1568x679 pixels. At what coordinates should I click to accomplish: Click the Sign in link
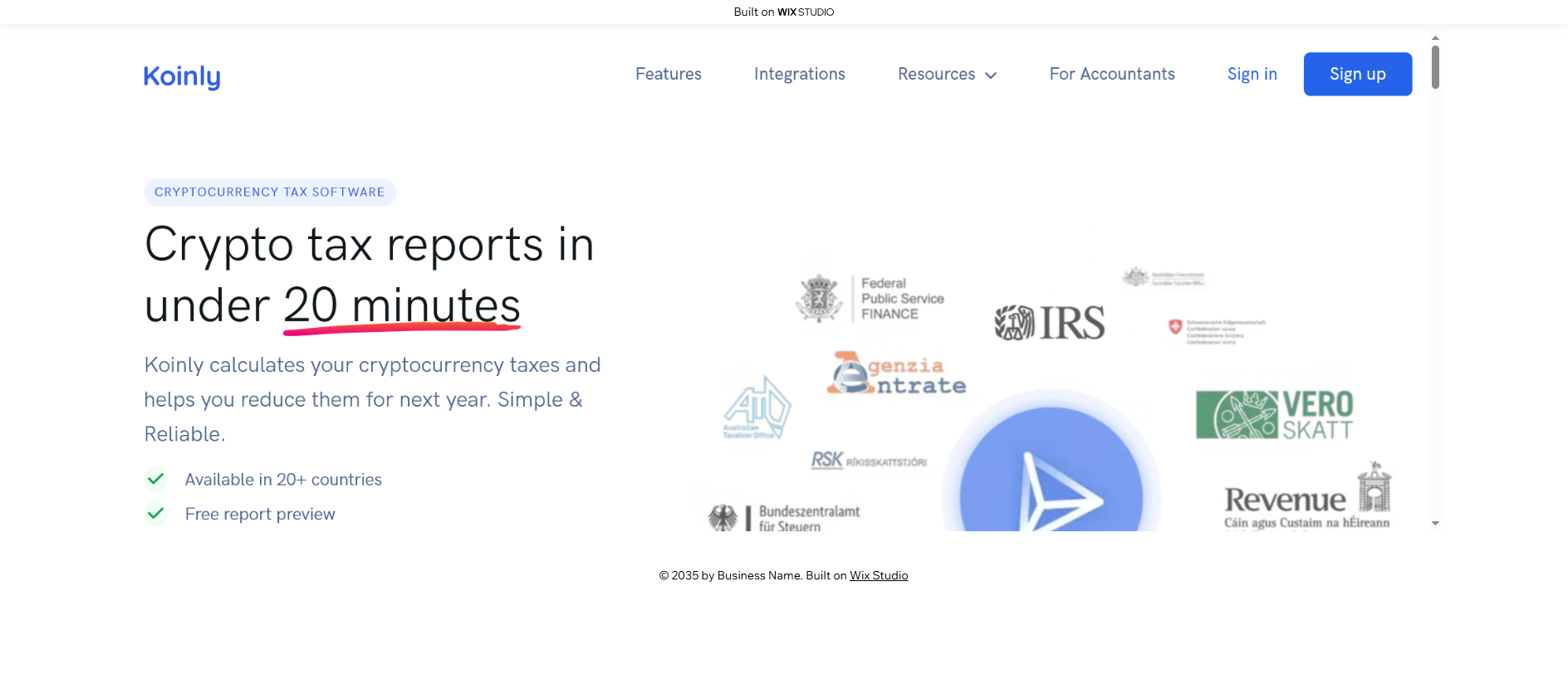click(x=1252, y=74)
